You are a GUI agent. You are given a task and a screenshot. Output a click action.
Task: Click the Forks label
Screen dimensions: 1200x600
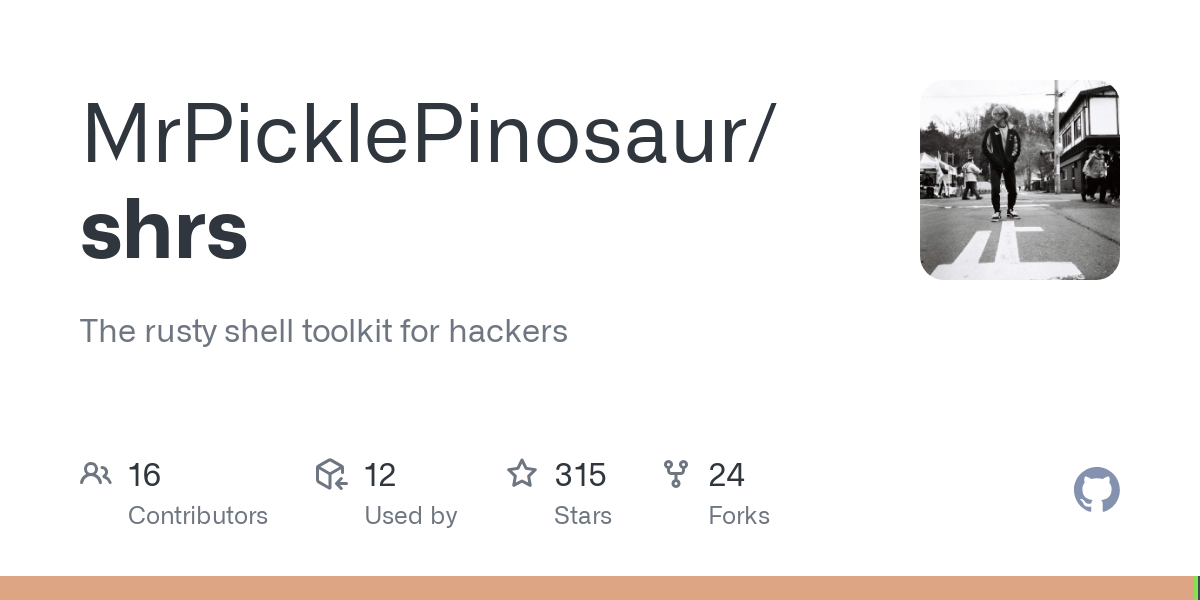pos(739,516)
